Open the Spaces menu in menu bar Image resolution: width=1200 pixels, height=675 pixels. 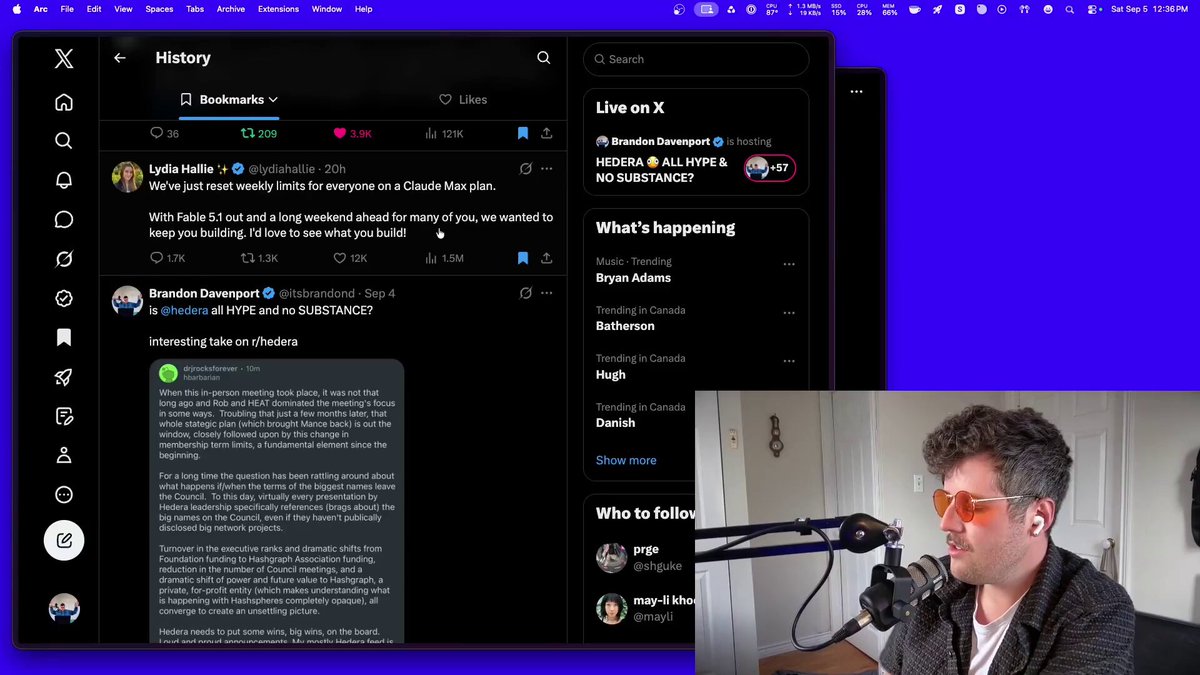click(x=159, y=9)
